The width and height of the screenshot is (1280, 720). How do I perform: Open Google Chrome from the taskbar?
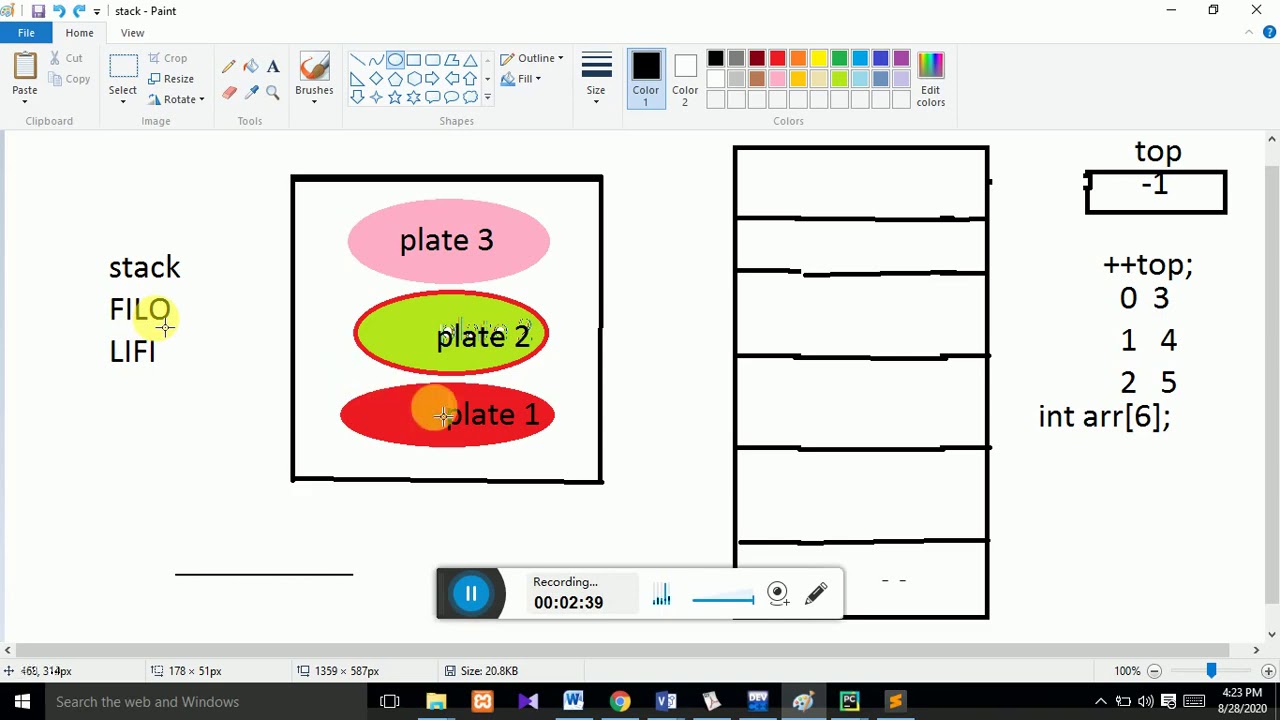click(620, 702)
